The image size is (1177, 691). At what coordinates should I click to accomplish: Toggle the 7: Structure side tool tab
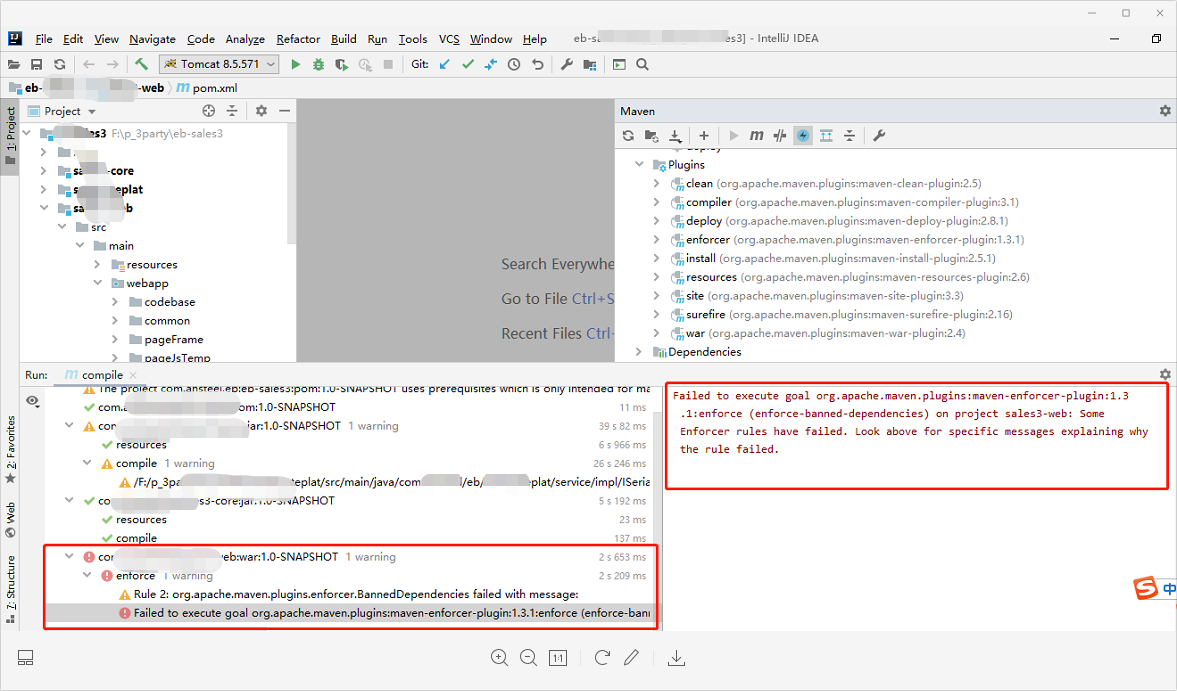pos(10,590)
